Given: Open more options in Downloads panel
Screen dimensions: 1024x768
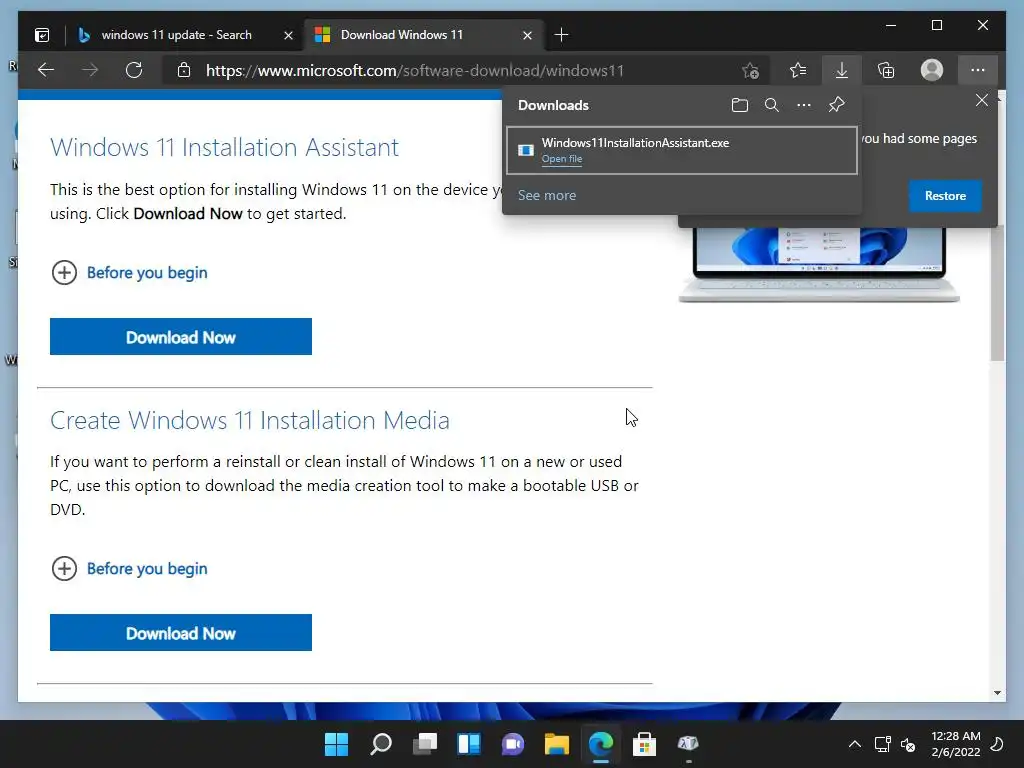Looking at the screenshot, I should 804,105.
